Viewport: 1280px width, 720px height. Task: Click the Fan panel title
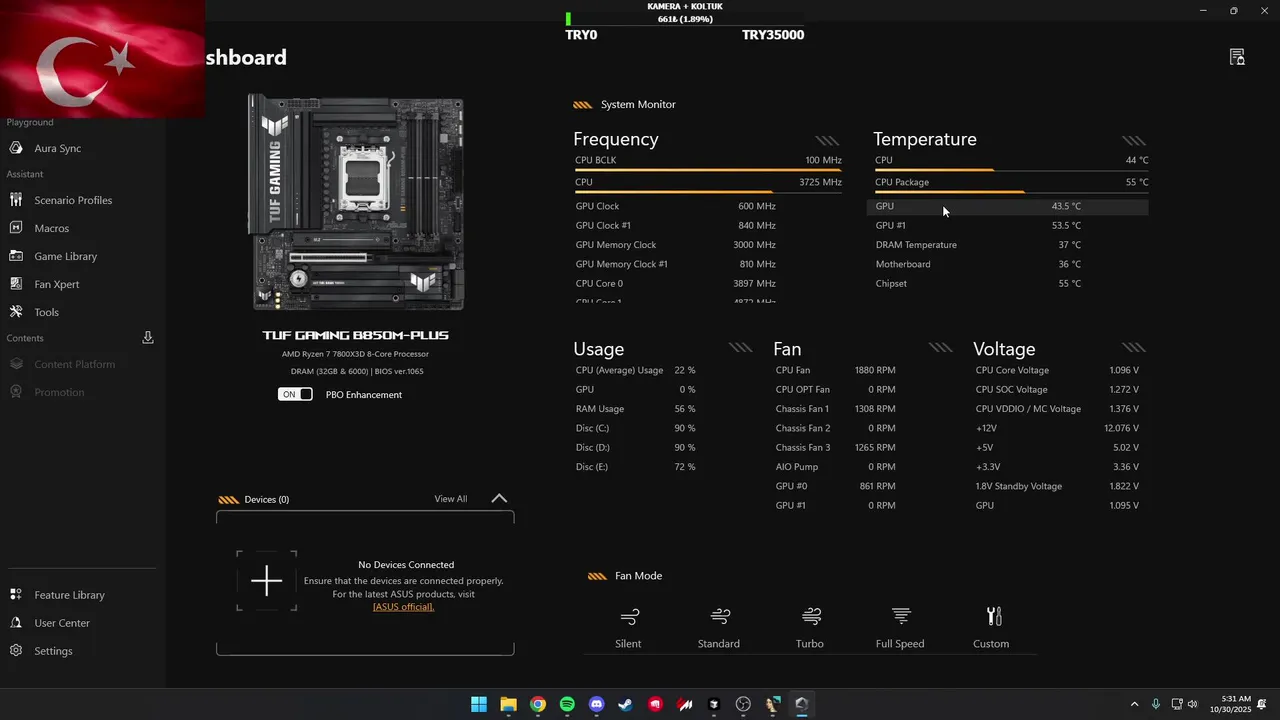coord(787,349)
